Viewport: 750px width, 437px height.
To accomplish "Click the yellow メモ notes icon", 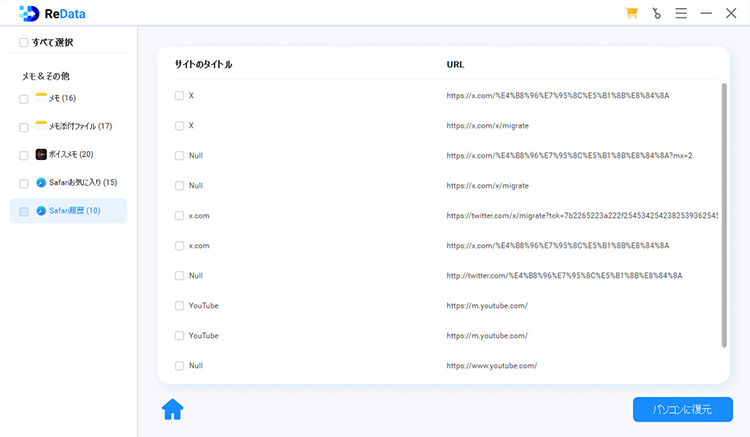I will click(41, 98).
